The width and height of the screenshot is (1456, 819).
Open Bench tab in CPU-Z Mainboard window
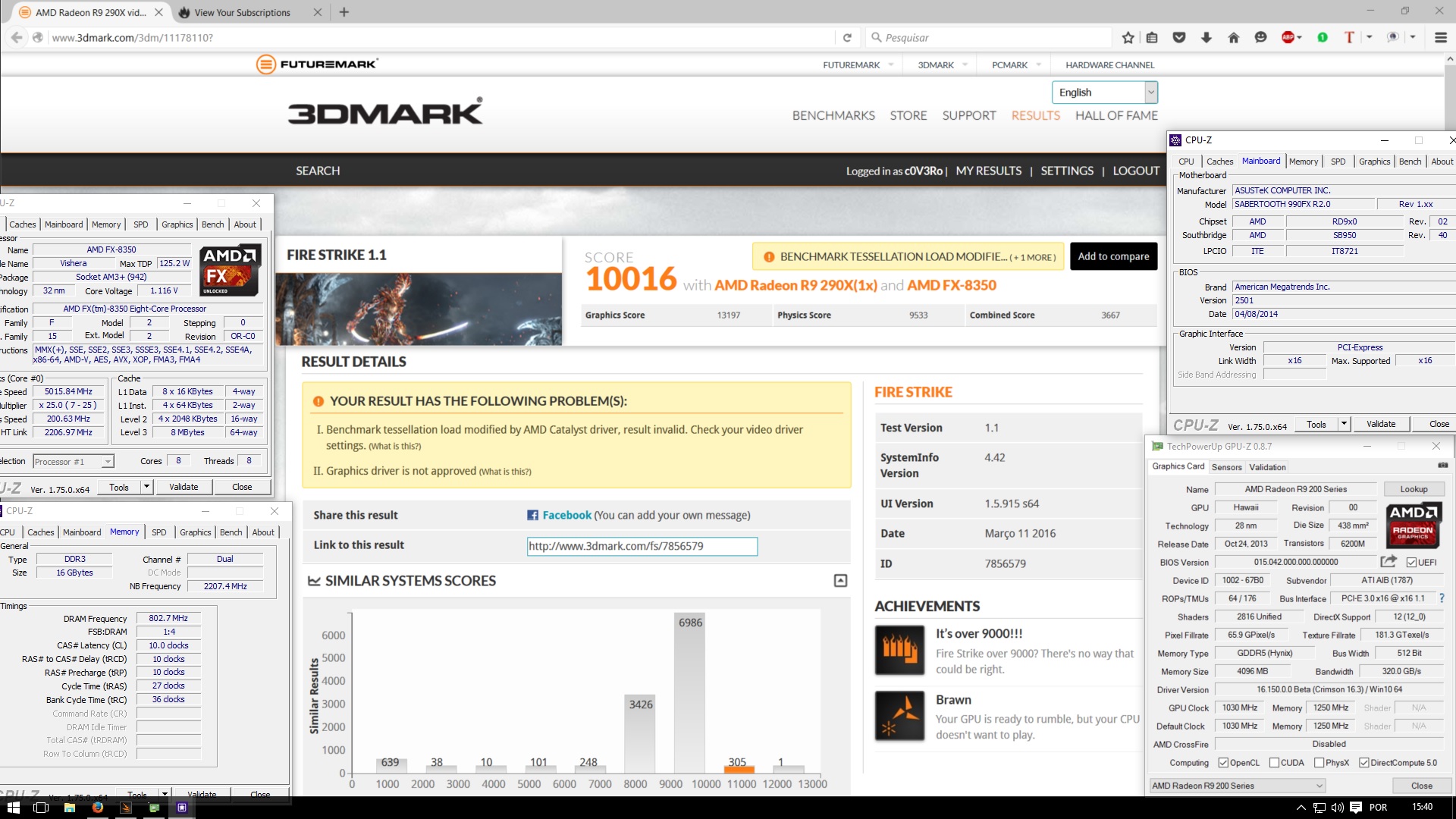click(x=1410, y=162)
